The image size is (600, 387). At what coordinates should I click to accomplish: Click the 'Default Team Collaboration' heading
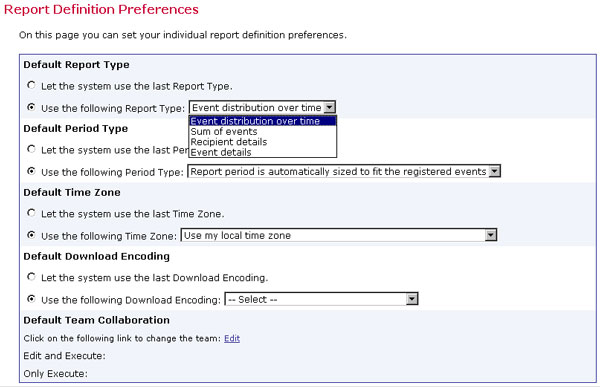click(x=96, y=320)
